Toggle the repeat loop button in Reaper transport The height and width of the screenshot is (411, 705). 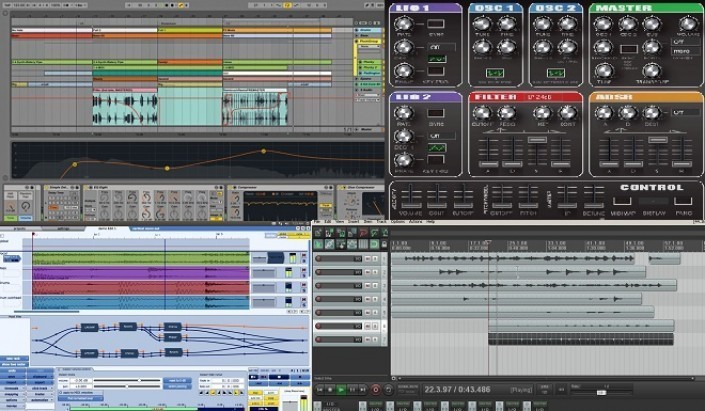coord(388,390)
